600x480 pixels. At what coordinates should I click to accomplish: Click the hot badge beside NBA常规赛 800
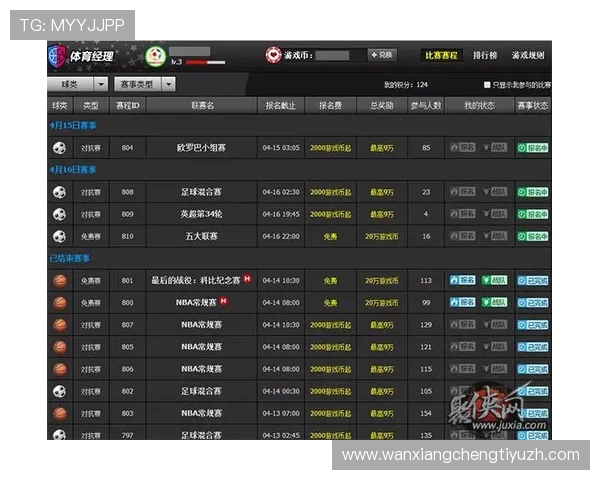pyautogui.click(x=224, y=301)
